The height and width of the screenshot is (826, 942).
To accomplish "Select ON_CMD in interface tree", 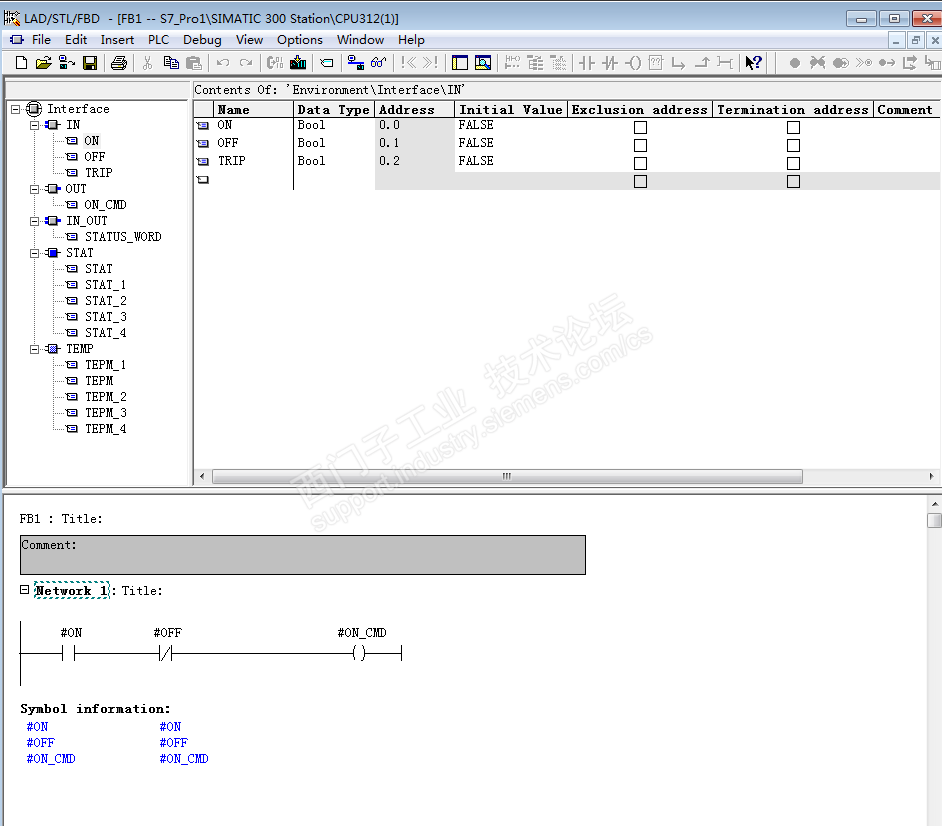I will coord(105,205).
